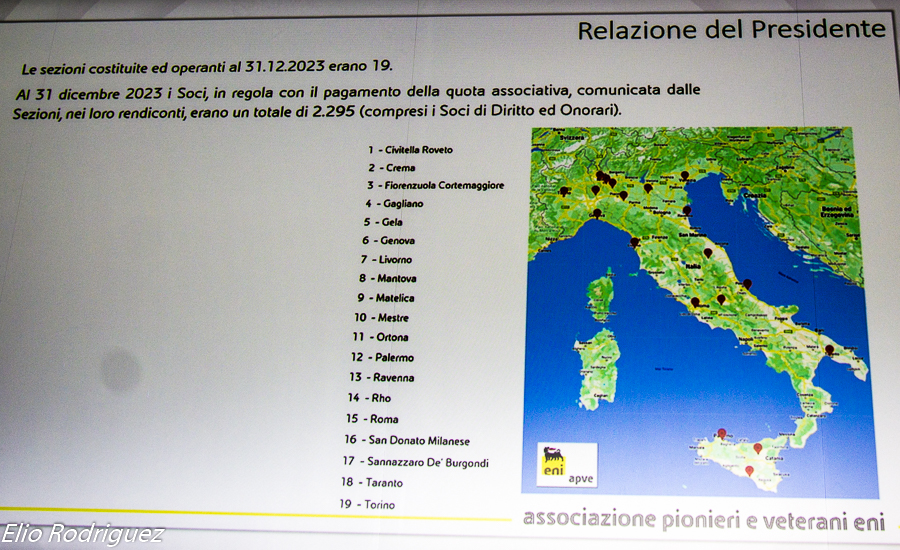Image resolution: width=900 pixels, height=550 pixels.
Task: Click the Genova pin on the Ligurian coast
Action: click(x=597, y=214)
